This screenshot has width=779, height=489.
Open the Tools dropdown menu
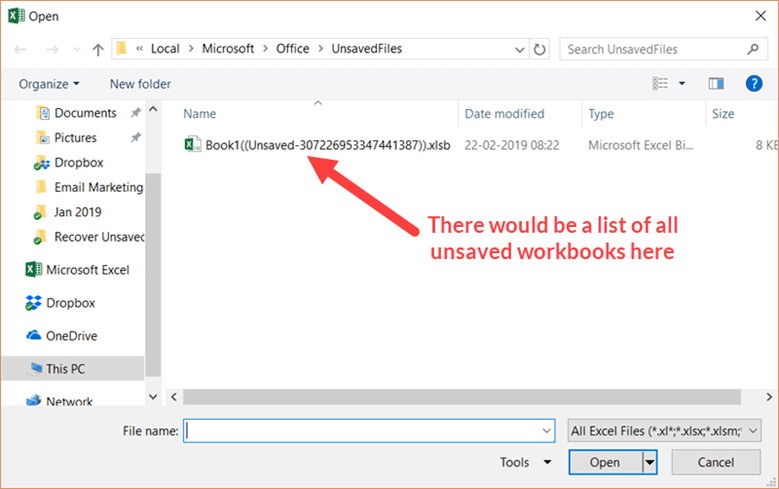click(525, 462)
